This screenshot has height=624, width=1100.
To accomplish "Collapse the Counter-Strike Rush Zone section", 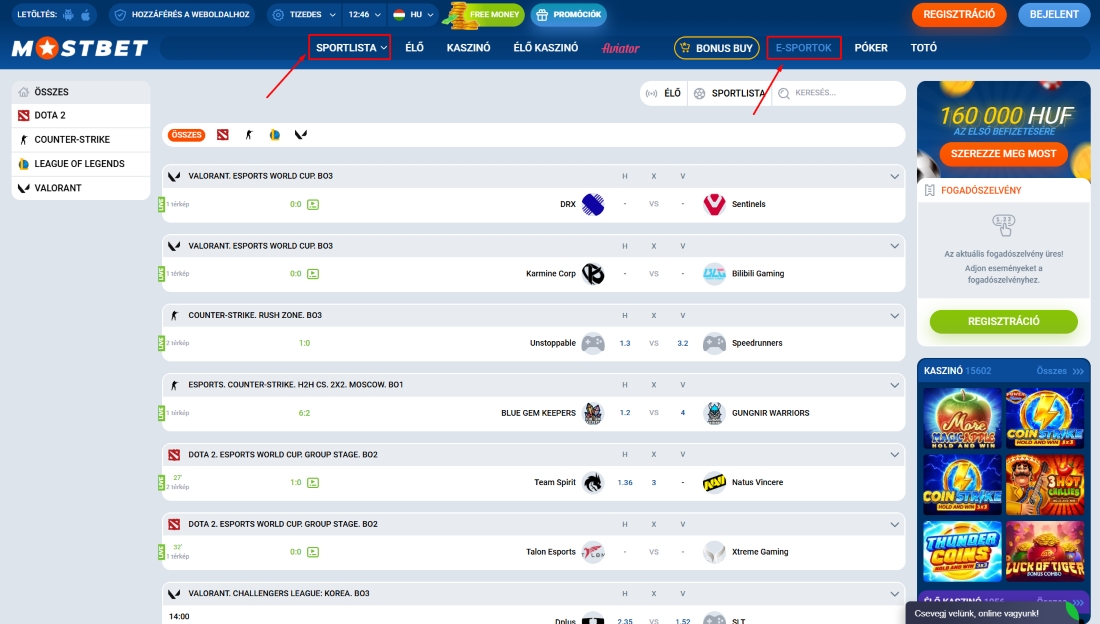I will point(894,315).
